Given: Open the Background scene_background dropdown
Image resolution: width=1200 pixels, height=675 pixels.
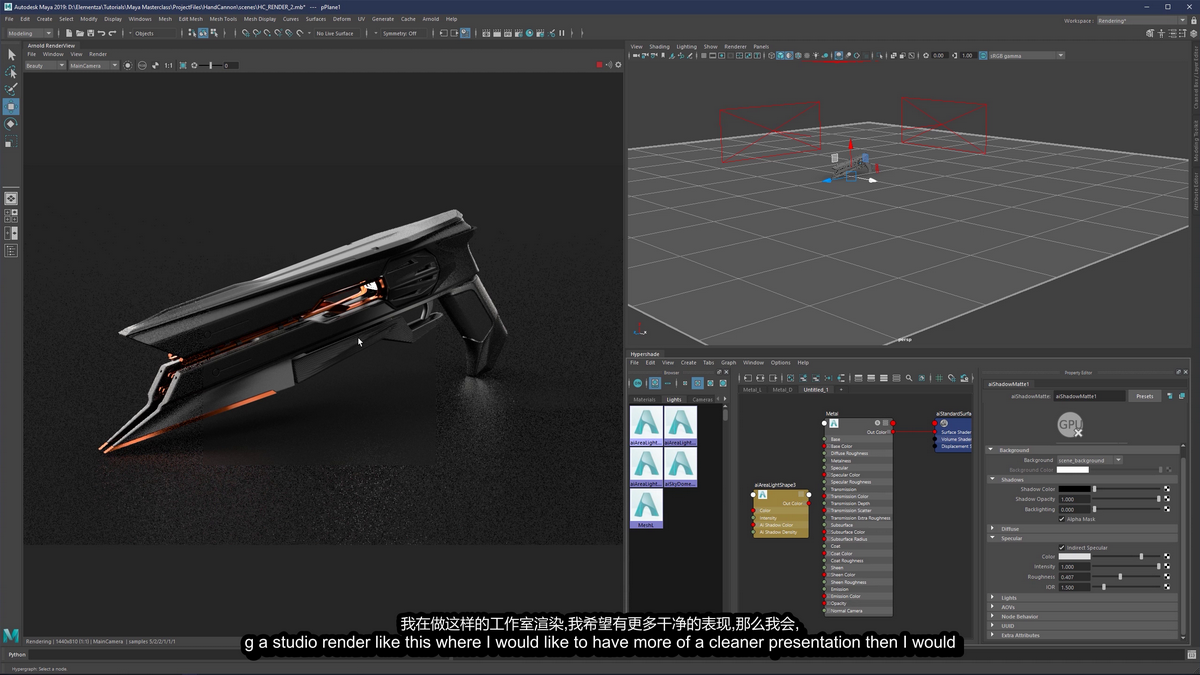Looking at the screenshot, I should coord(1090,460).
